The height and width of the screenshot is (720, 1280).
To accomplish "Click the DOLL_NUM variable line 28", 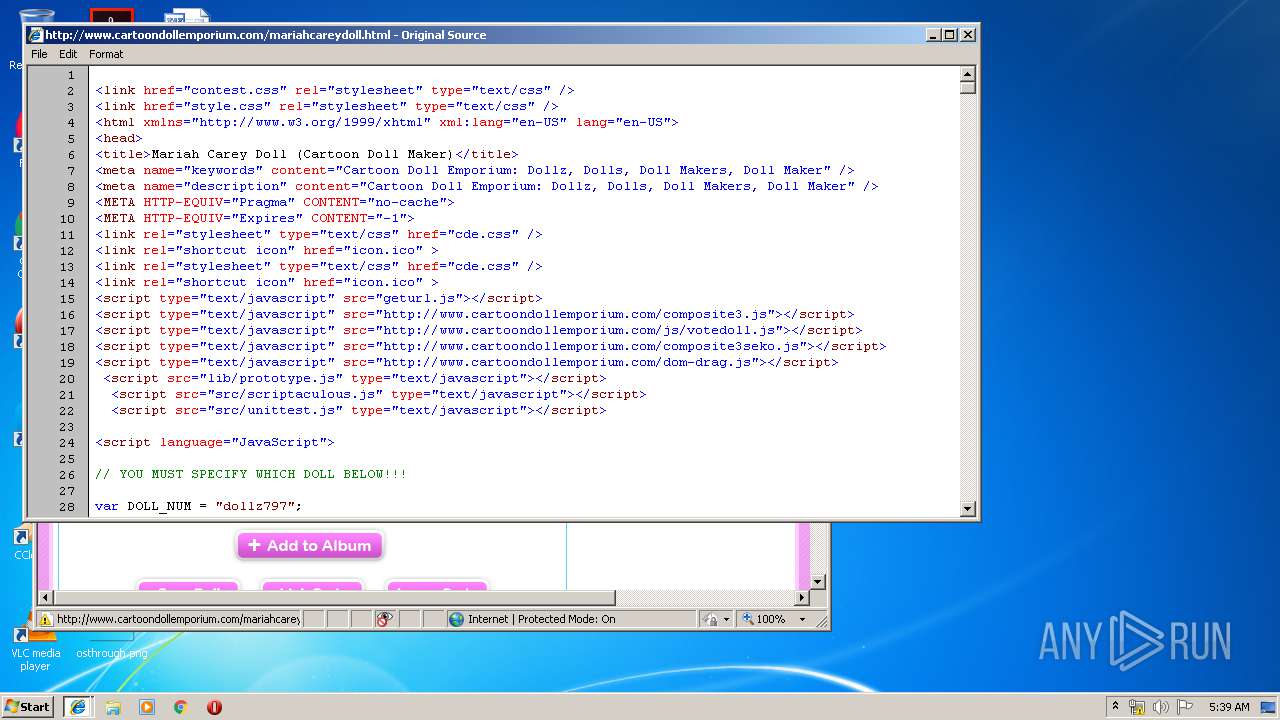I will point(199,506).
